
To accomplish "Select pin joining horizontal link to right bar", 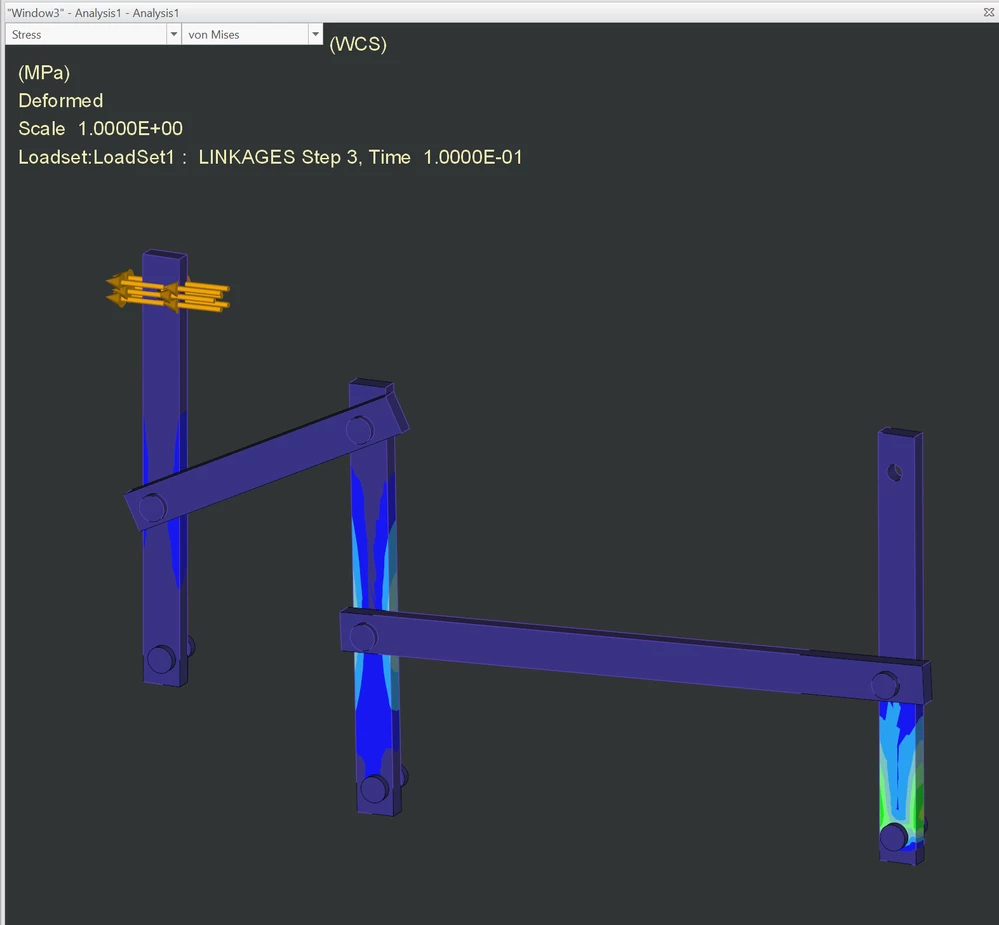I will tap(885, 685).
